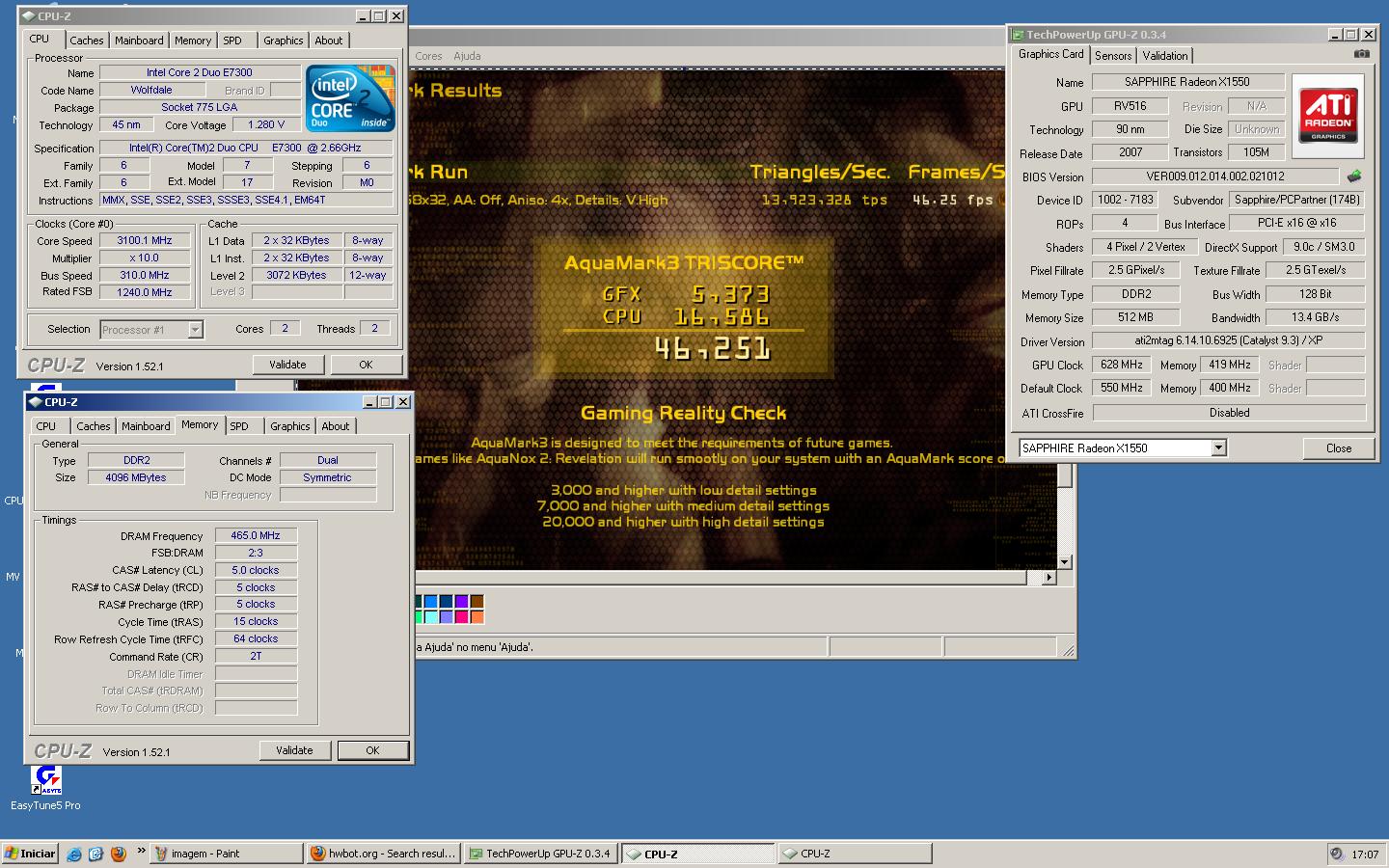Viewport: 1389px width, 868px height.
Task: Open the Ajuda menu in Paint
Action: click(x=467, y=56)
